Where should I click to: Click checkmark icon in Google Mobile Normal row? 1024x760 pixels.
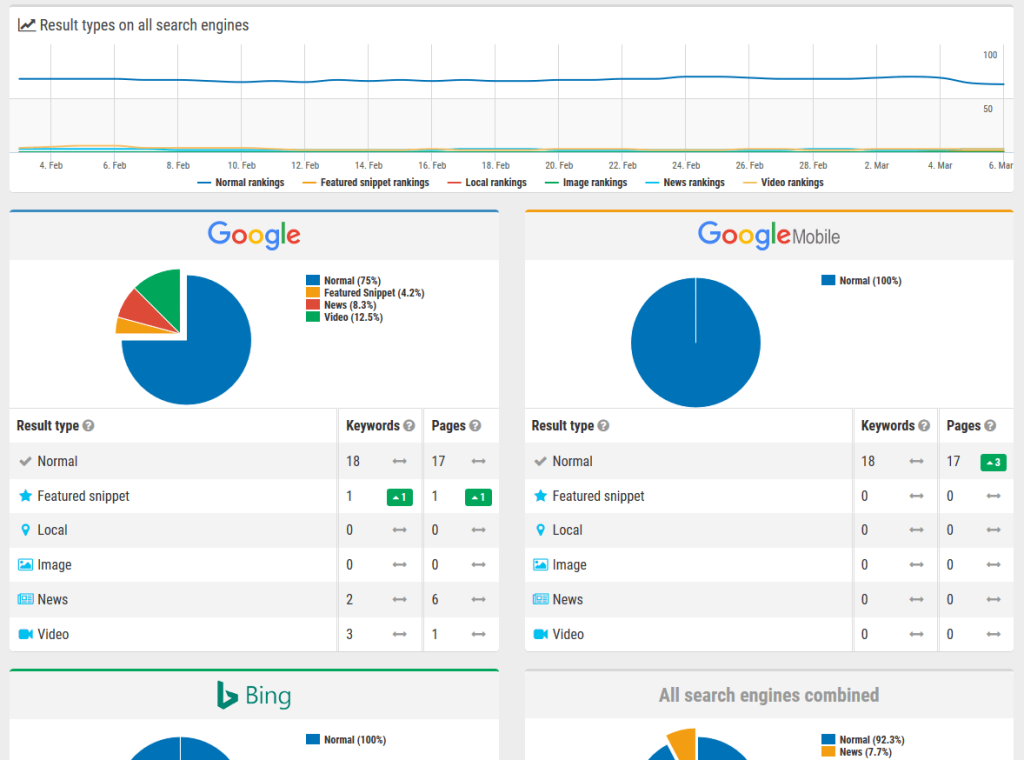tap(541, 462)
